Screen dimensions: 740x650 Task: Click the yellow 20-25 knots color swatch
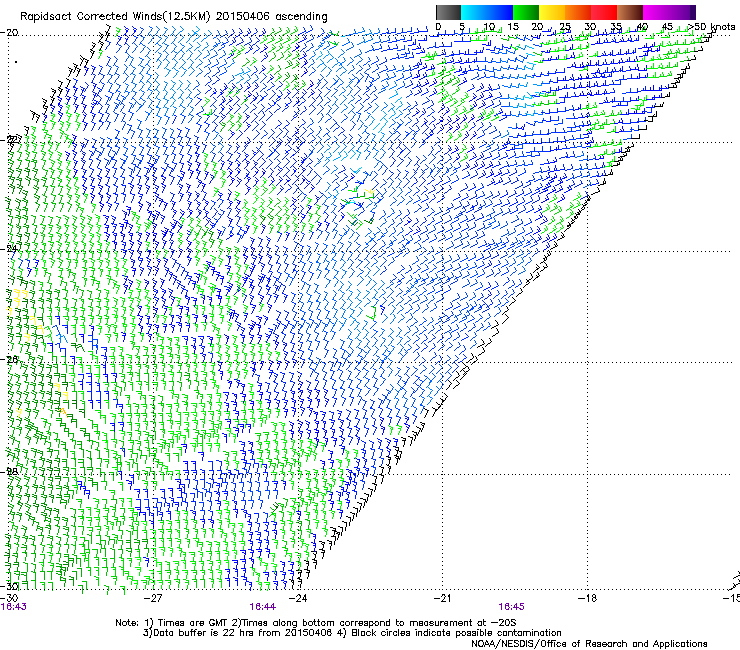[552, 12]
